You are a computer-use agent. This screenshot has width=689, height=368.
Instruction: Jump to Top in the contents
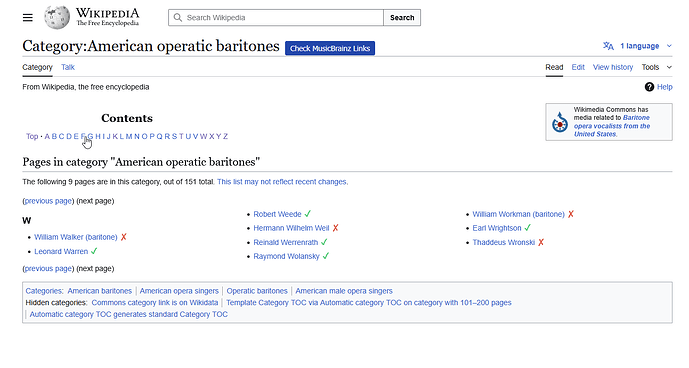click(32, 136)
